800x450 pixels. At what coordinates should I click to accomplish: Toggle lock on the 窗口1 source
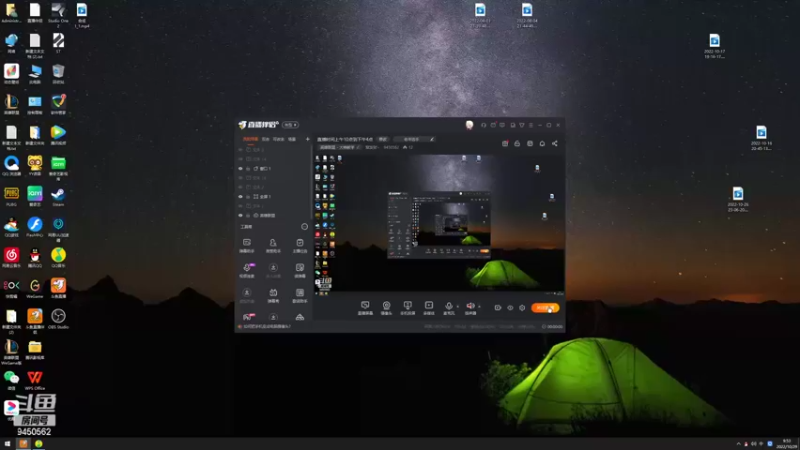(x=248, y=168)
